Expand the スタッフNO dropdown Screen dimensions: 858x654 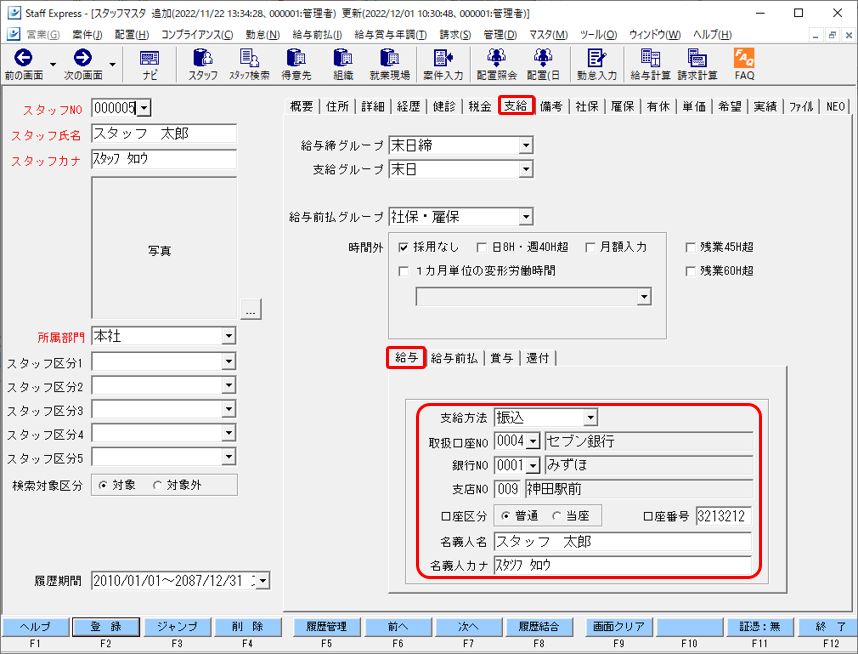(143, 108)
